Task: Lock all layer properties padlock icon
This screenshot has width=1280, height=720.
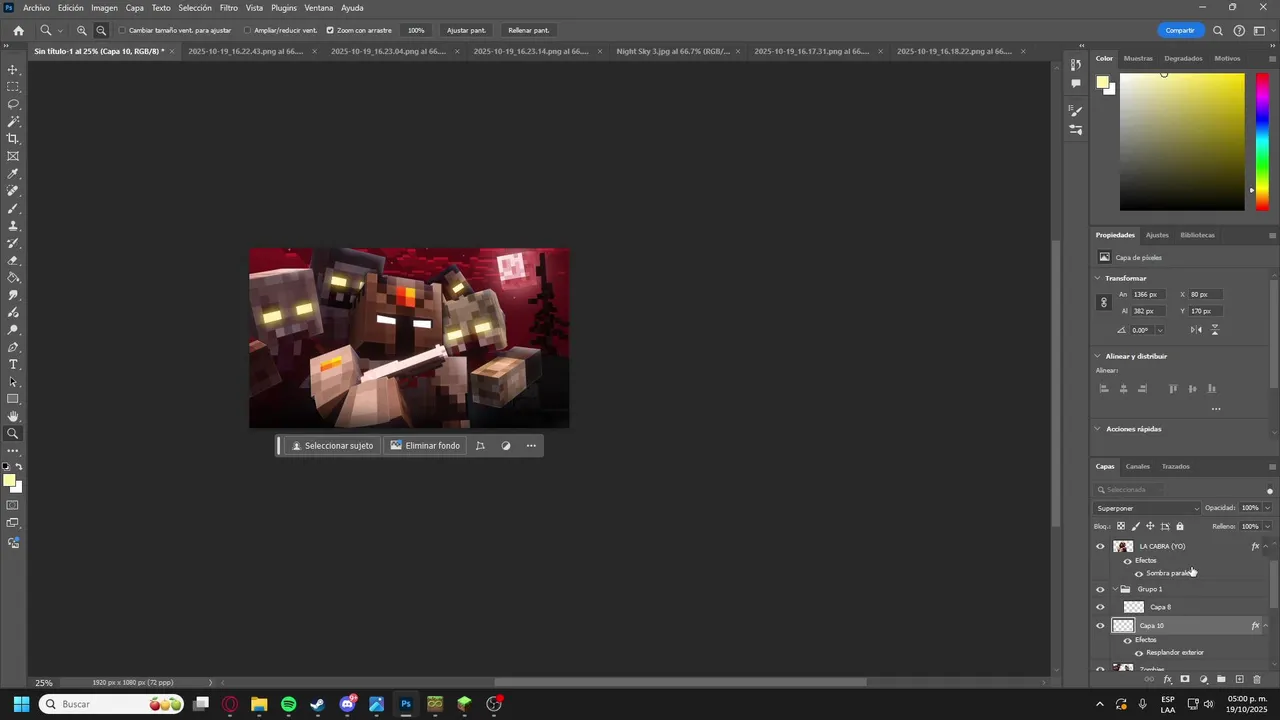Action: (1180, 526)
